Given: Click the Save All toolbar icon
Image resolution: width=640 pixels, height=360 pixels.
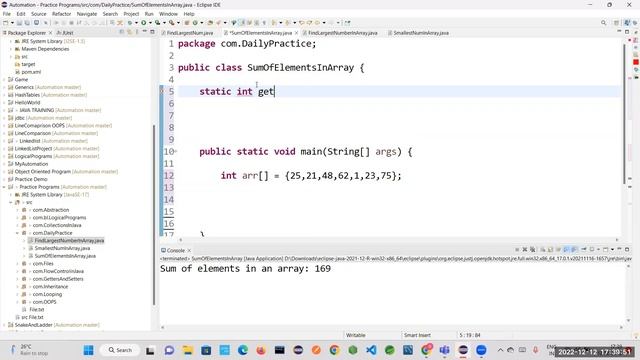Looking at the screenshot, I should coord(27,23).
